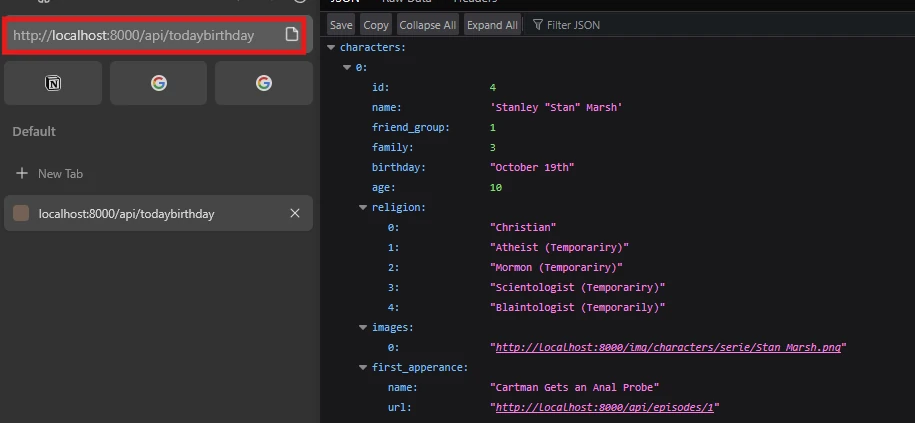Image resolution: width=915 pixels, height=423 pixels.
Task: Click the friend_group value 1
Action: coord(493,127)
